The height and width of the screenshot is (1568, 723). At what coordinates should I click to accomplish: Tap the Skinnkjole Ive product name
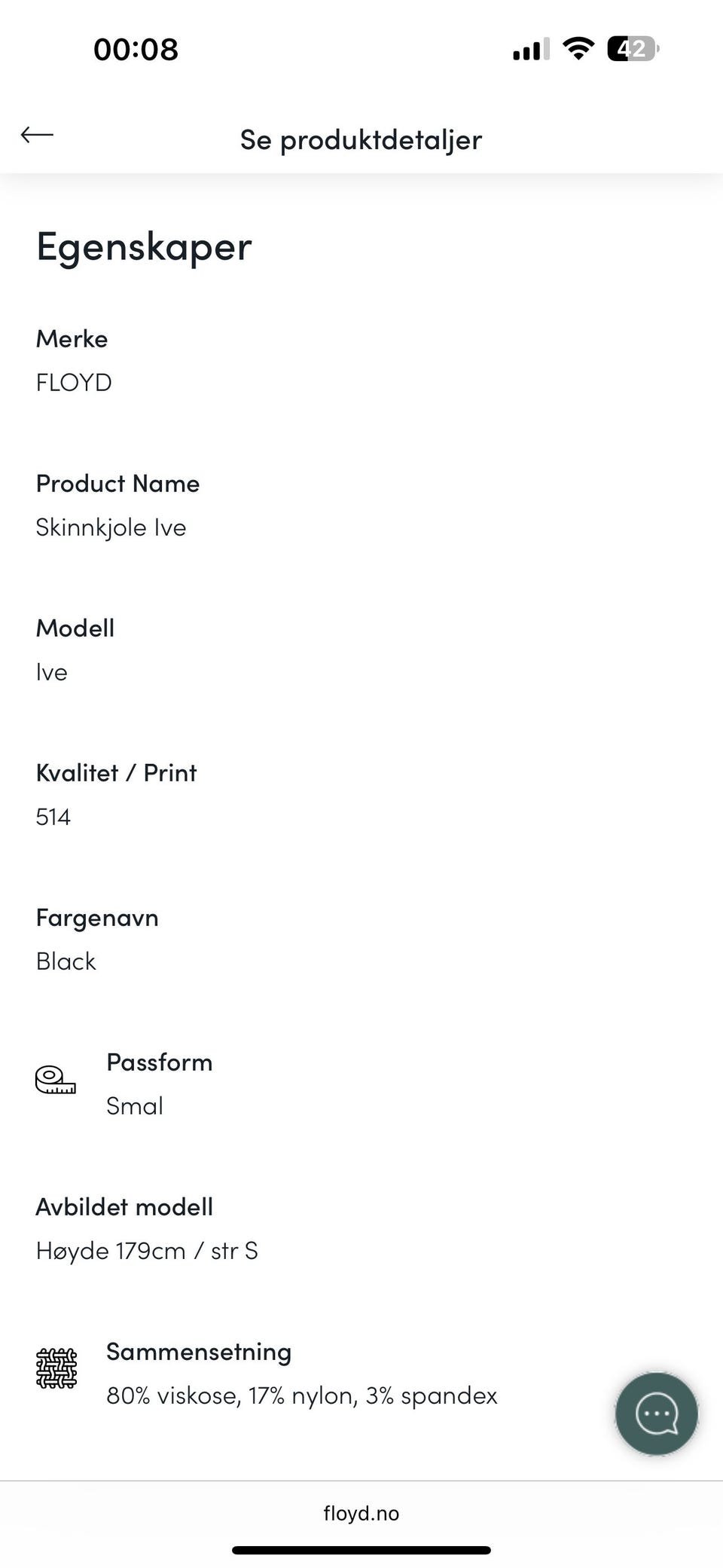111,527
